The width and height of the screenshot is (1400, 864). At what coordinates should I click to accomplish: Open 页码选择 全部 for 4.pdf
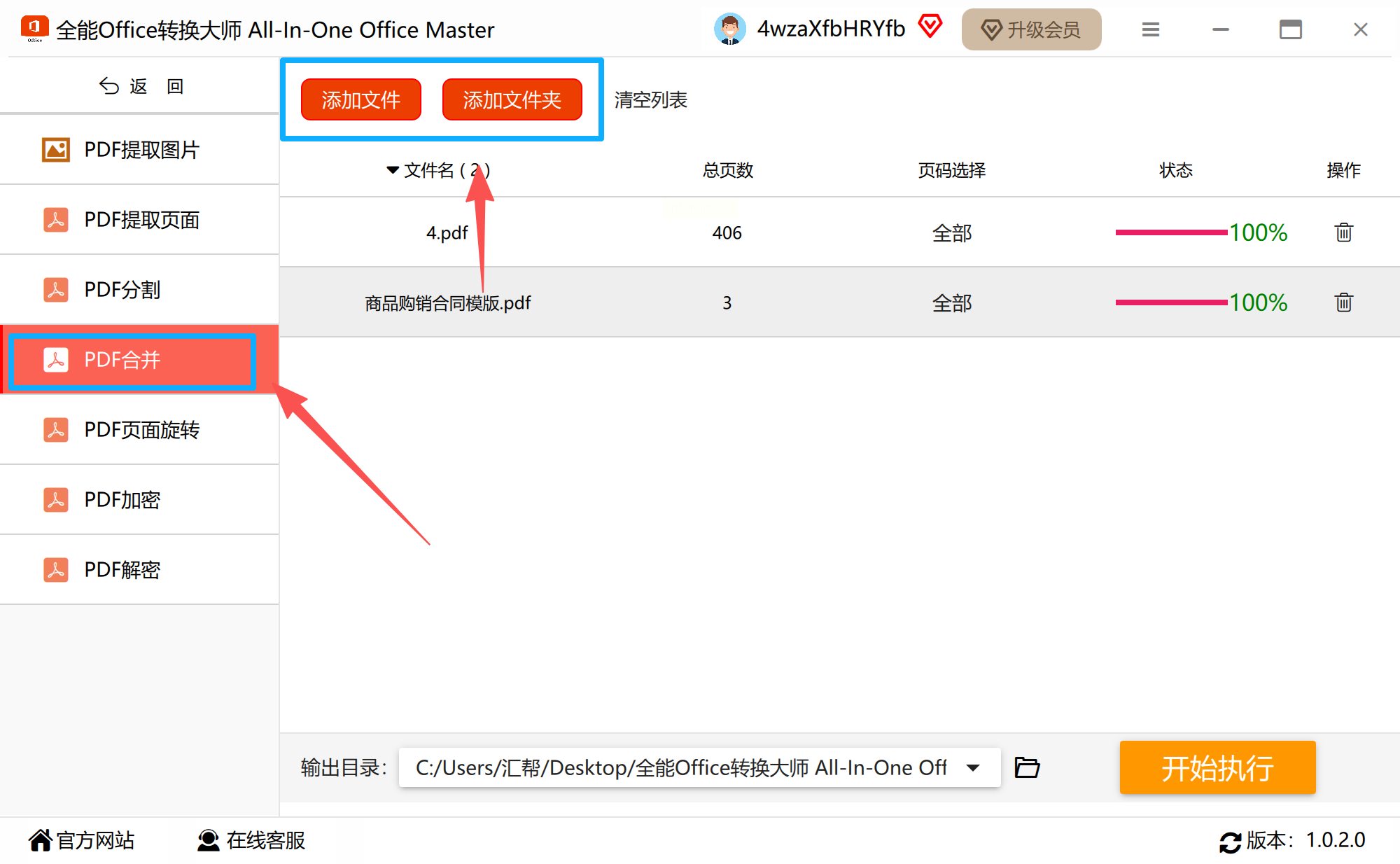(951, 232)
